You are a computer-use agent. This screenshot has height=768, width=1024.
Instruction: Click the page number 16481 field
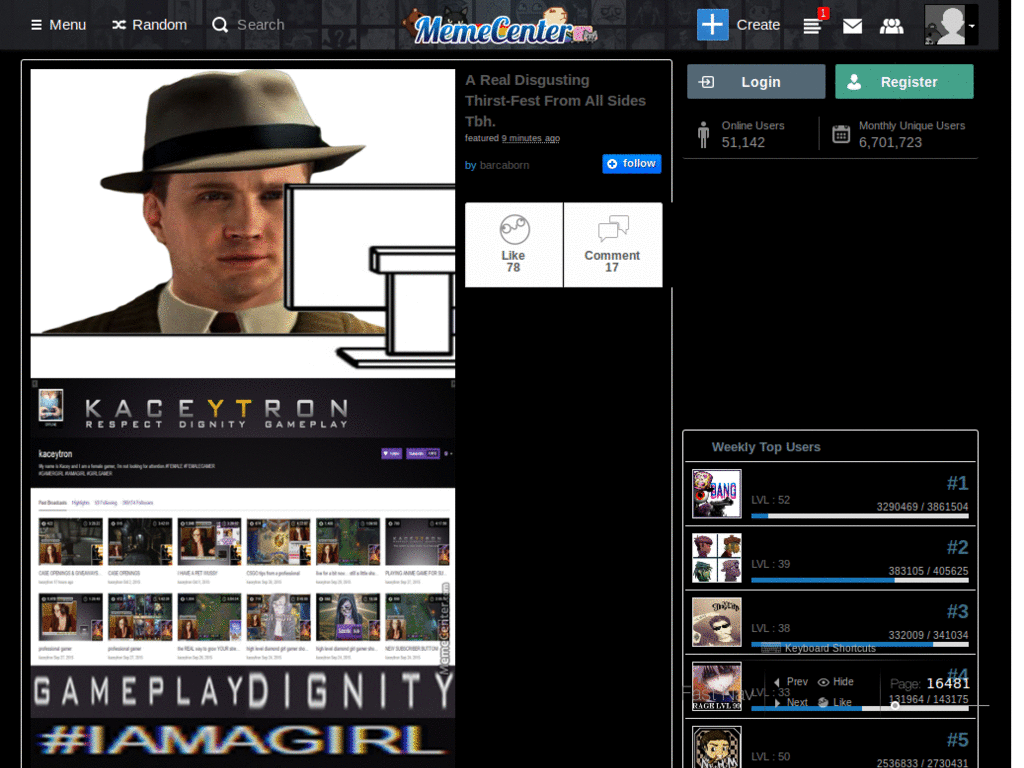(x=948, y=683)
